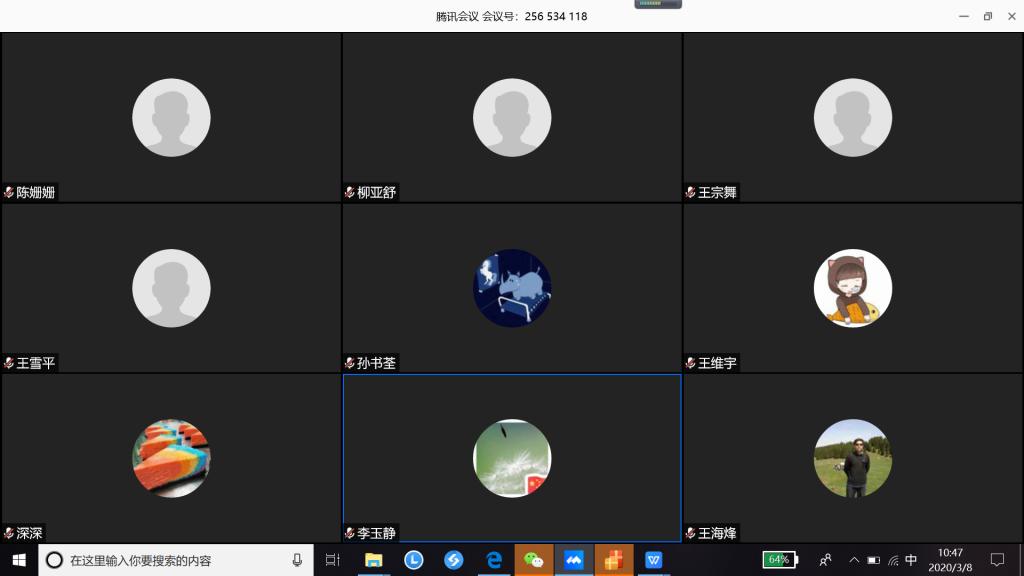Expand the hidden system tray icons
This screenshot has height=576, width=1024.
pos(854,560)
